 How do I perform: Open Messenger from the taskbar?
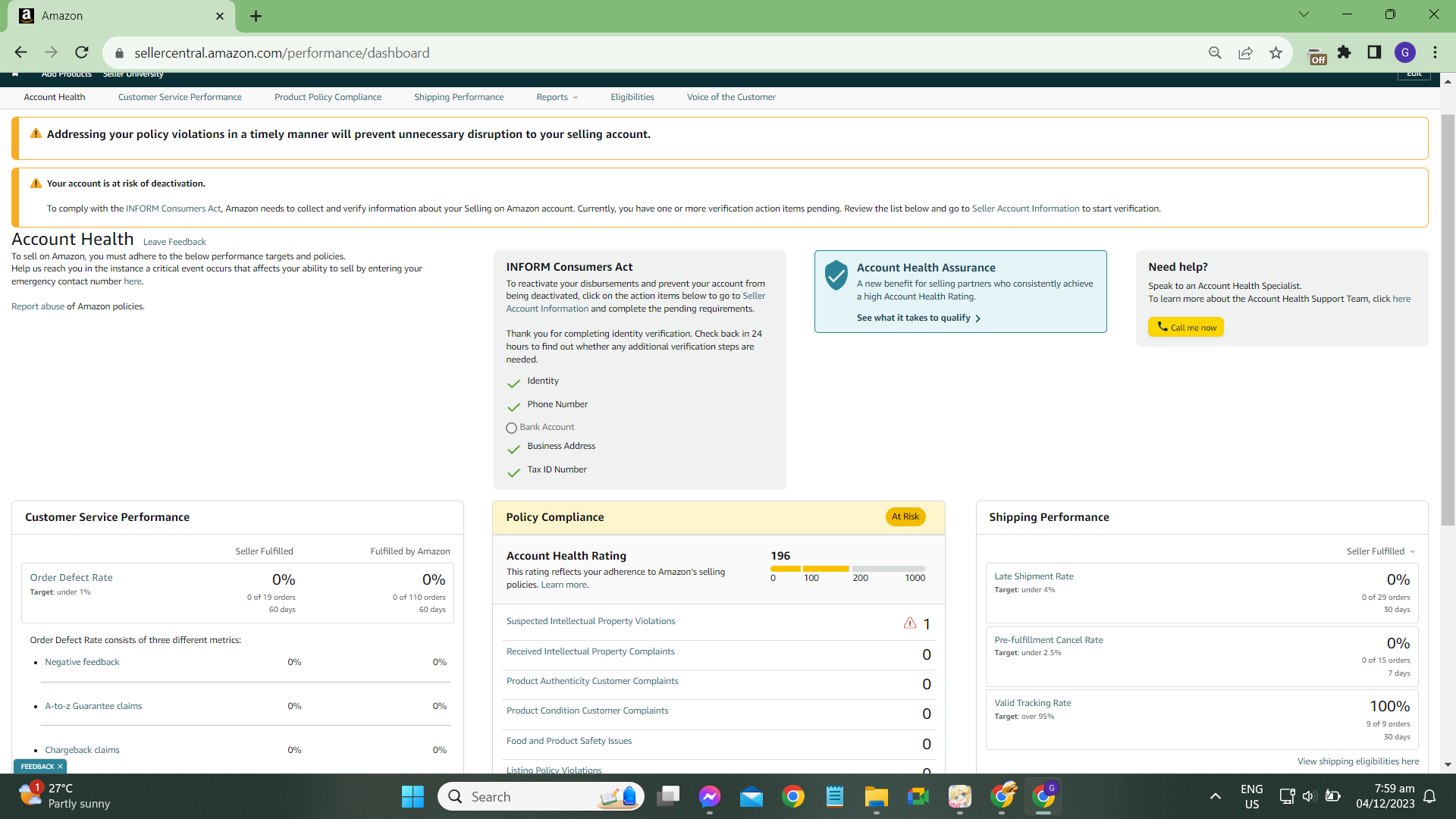click(x=710, y=796)
